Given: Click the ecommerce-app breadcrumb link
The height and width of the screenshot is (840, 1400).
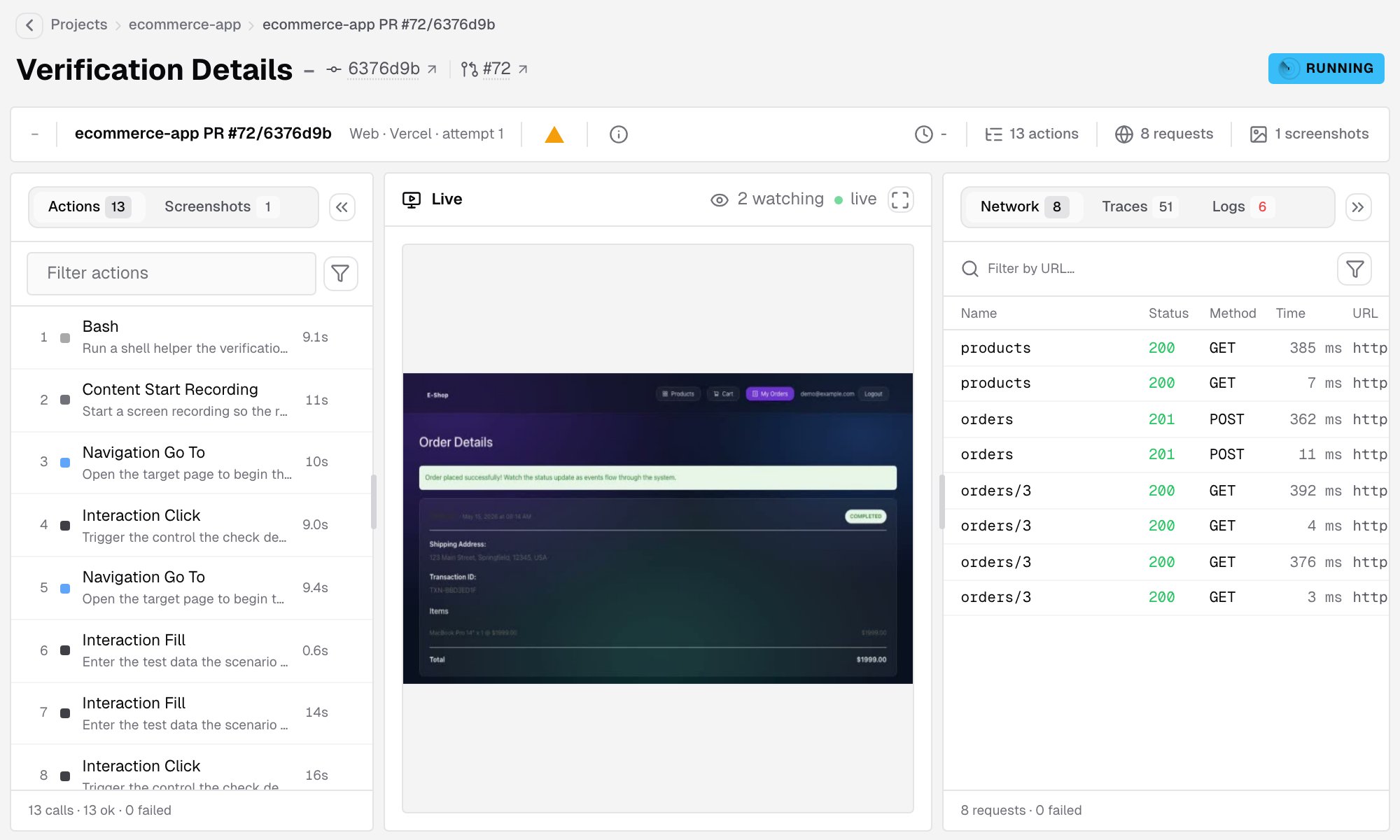Looking at the screenshot, I should tap(185, 24).
